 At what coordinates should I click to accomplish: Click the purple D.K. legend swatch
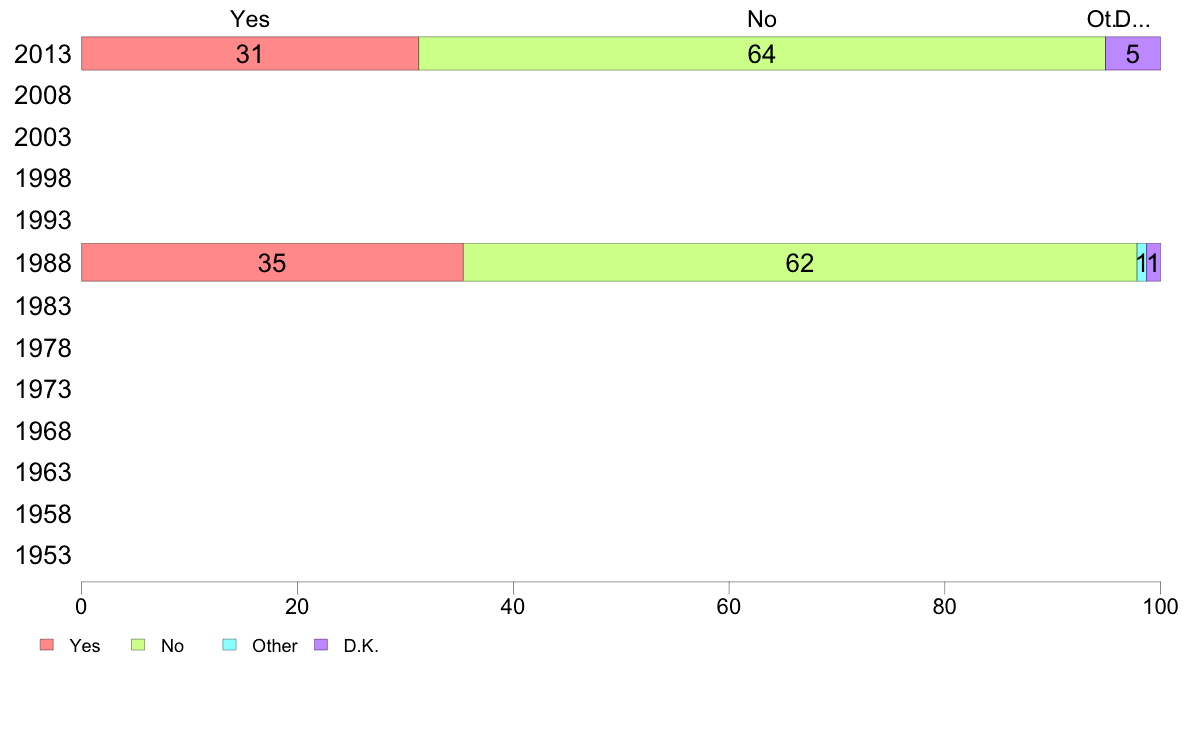click(x=321, y=645)
